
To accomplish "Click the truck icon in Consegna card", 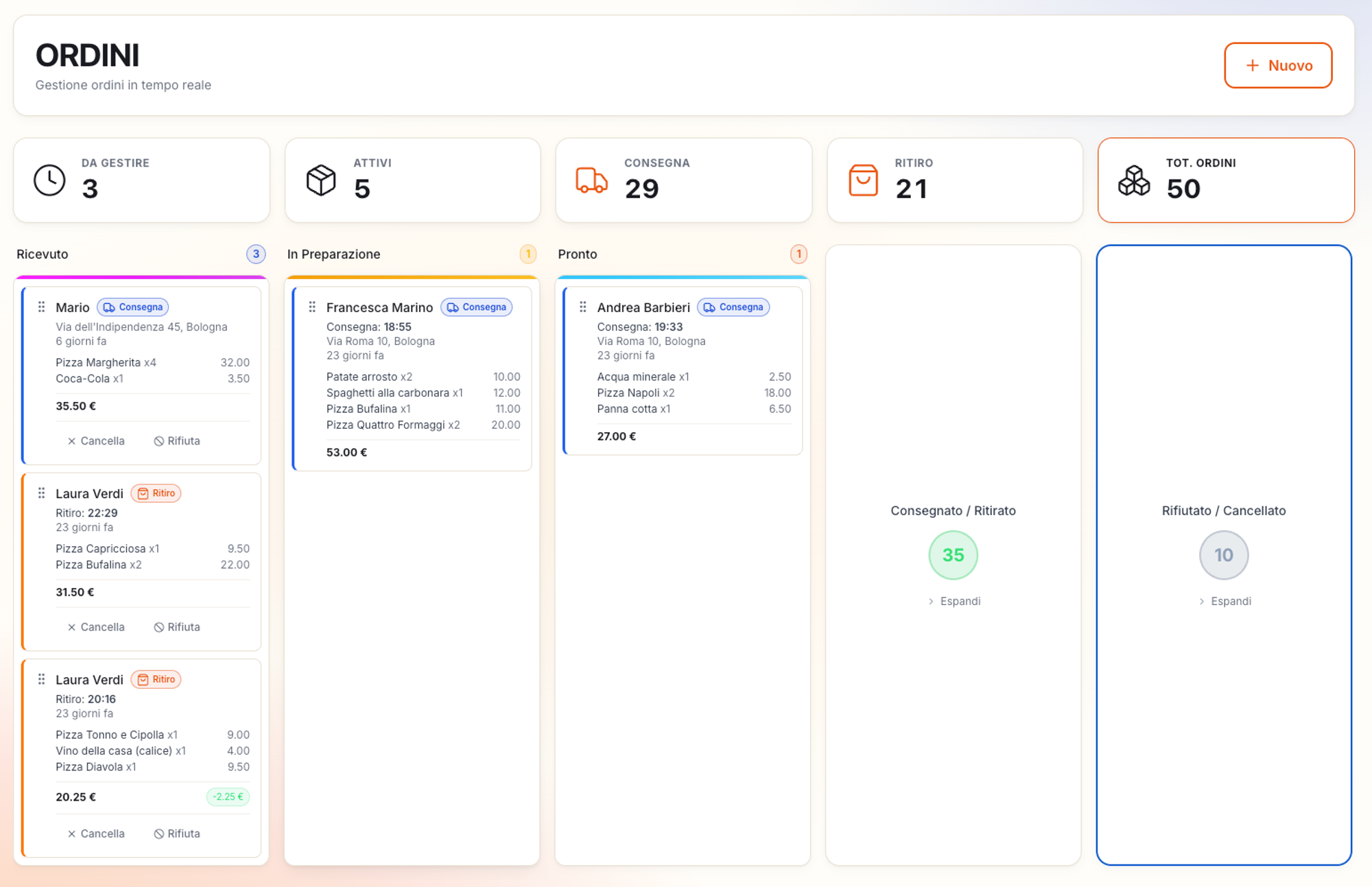I will [x=591, y=180].
